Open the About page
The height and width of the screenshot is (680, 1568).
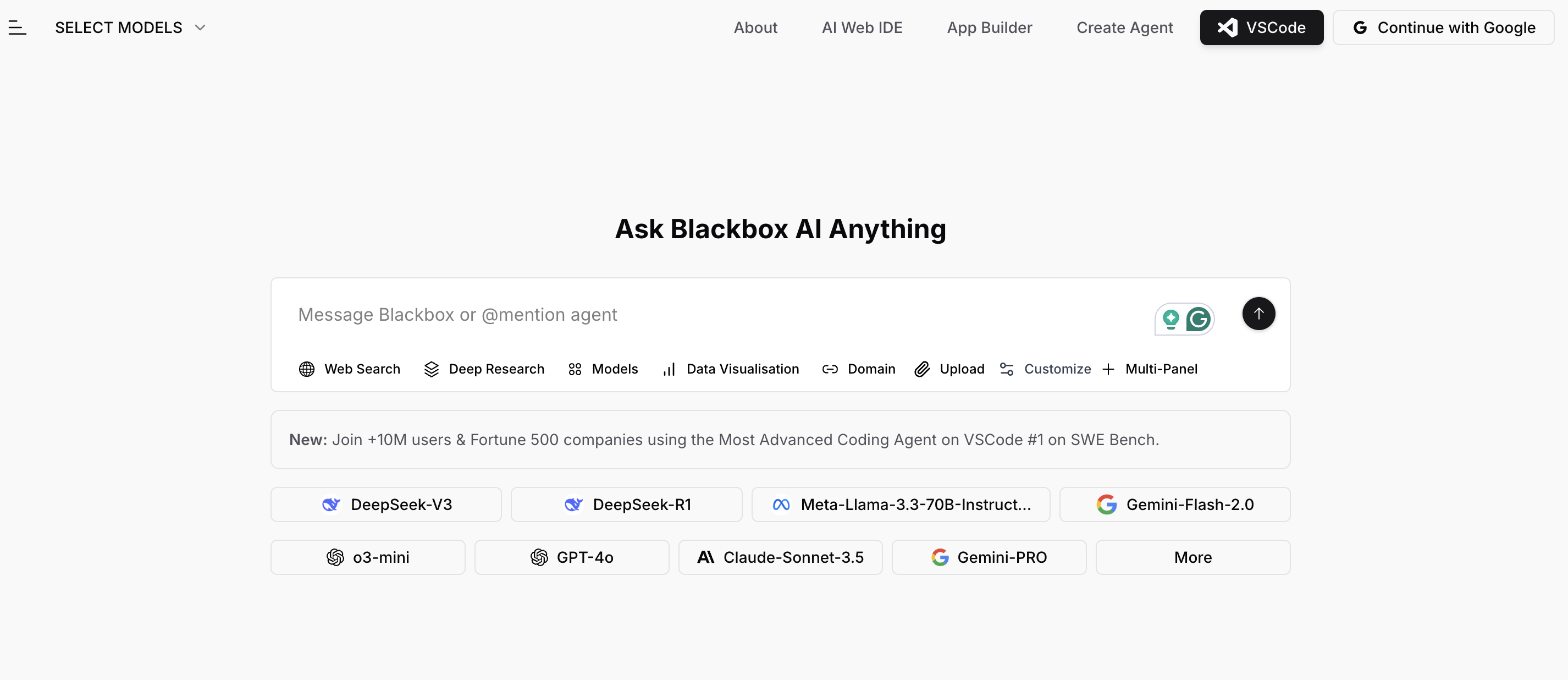(x=755, y=28)
